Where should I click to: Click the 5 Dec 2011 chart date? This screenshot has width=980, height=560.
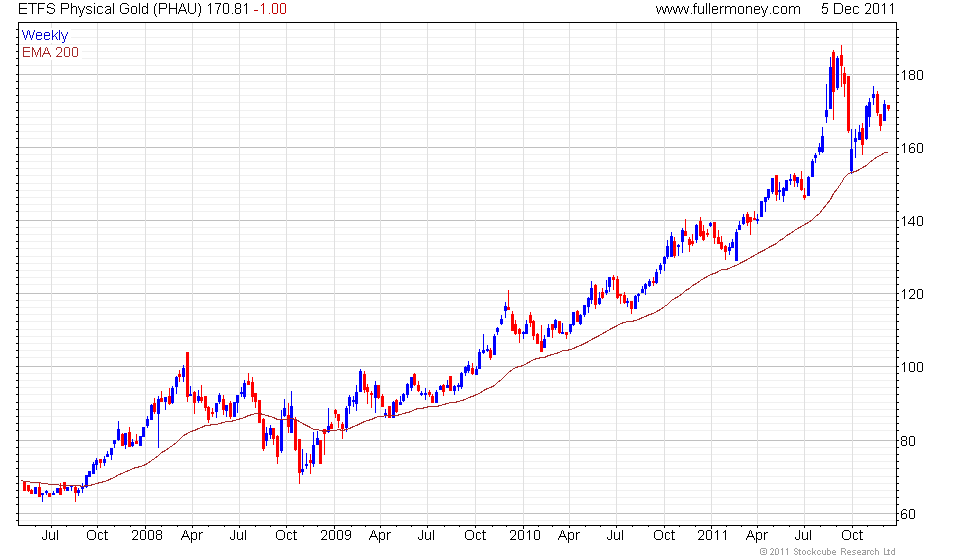858,9
